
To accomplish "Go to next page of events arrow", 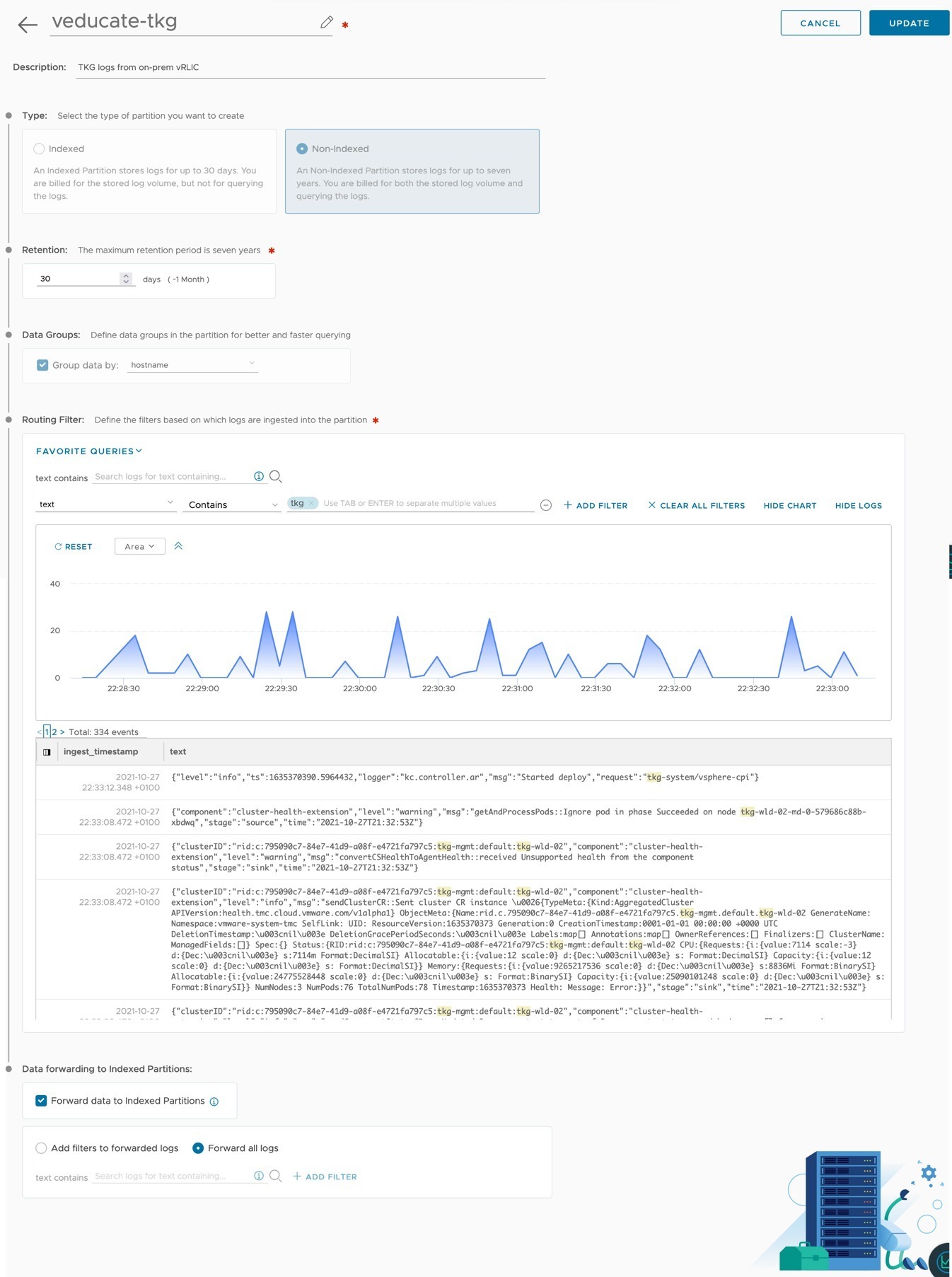I will (x=62, y=732).
